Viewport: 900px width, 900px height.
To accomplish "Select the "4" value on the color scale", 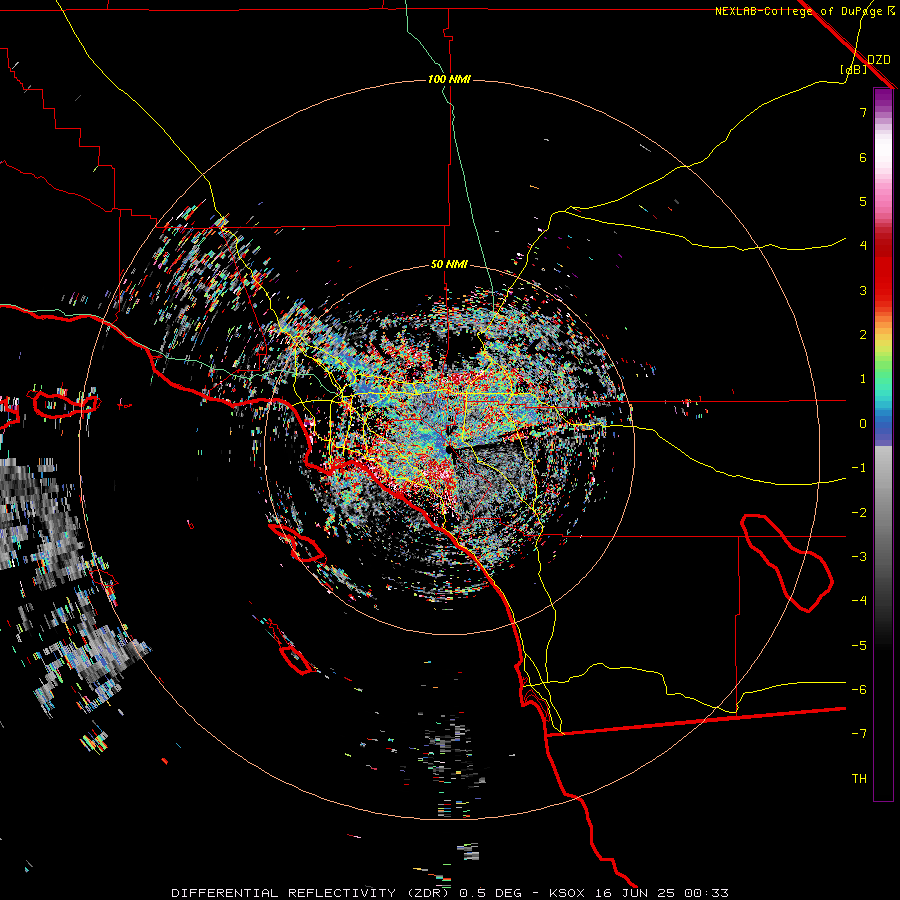I will click(x=863, y=246).
